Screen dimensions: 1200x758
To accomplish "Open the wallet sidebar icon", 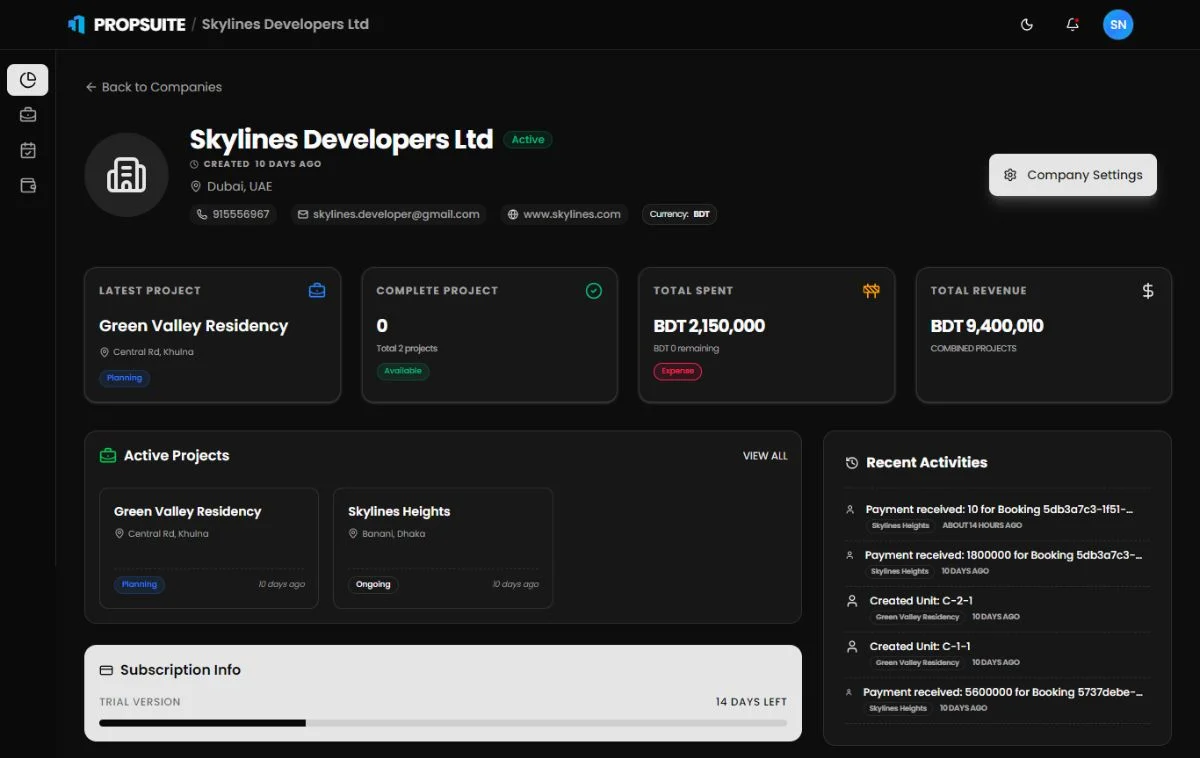I will (28, 185).
